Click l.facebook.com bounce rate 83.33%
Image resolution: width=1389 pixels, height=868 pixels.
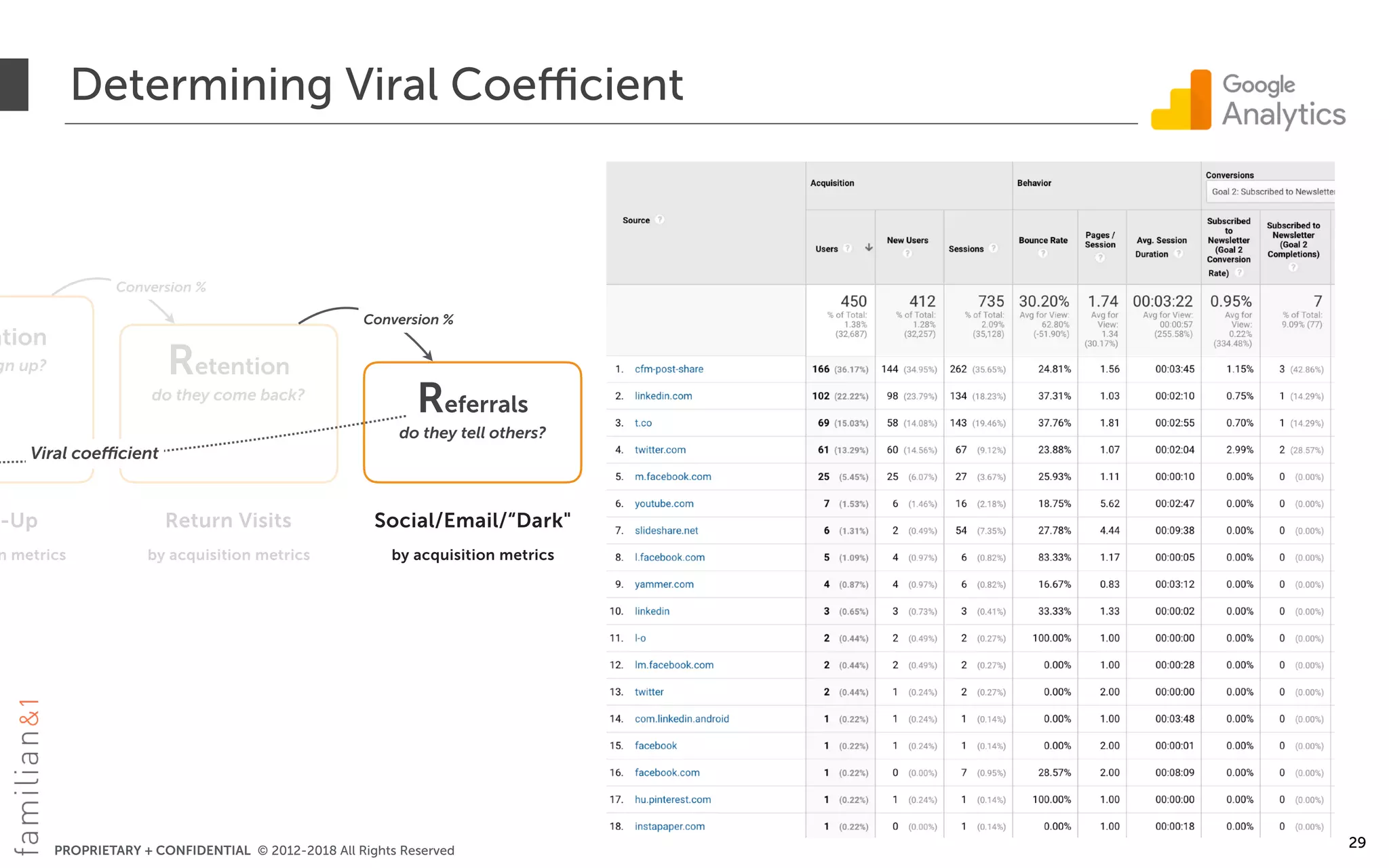click(1055, 557)
